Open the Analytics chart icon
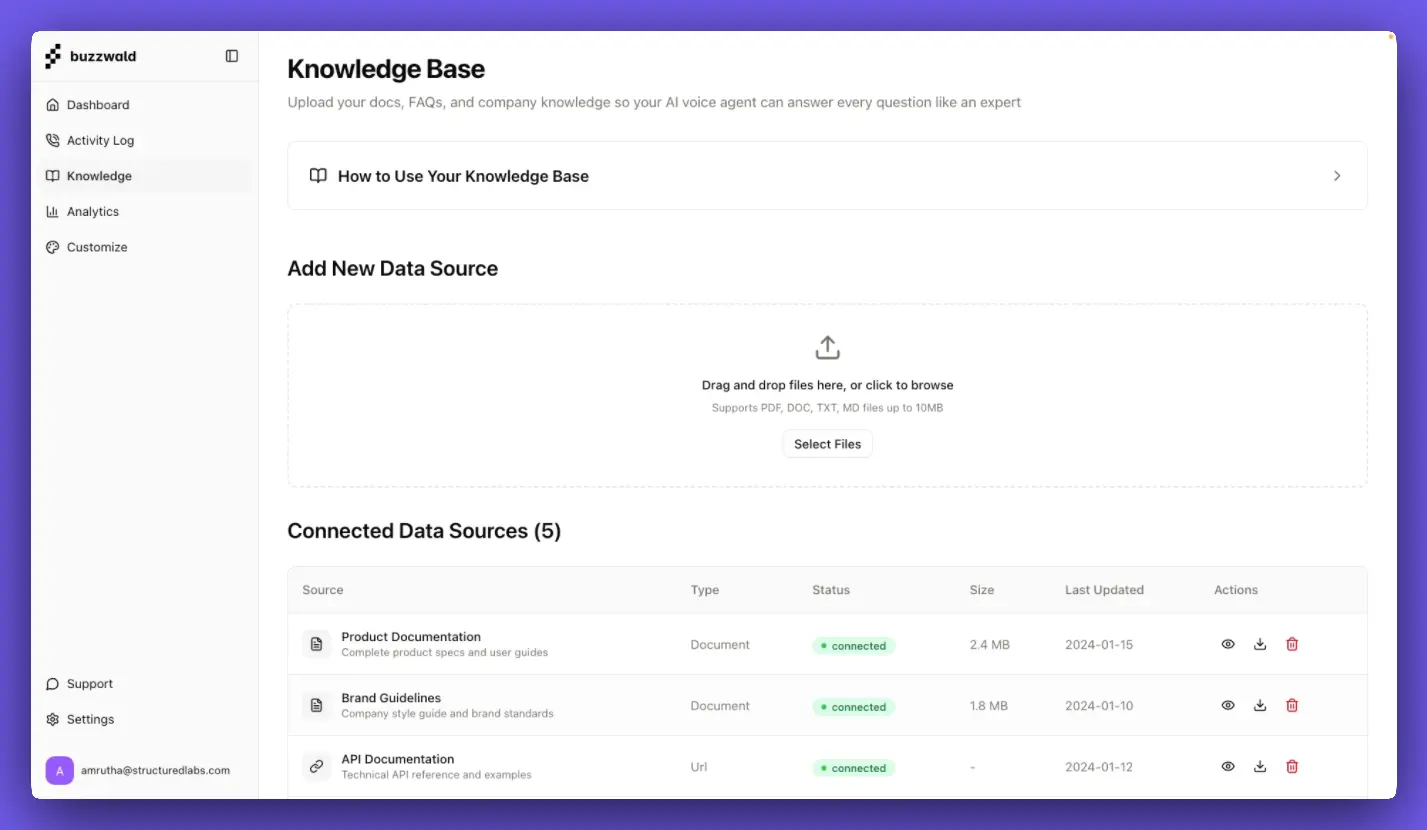Screen dimensions: 1427x830 pos(53,211)
